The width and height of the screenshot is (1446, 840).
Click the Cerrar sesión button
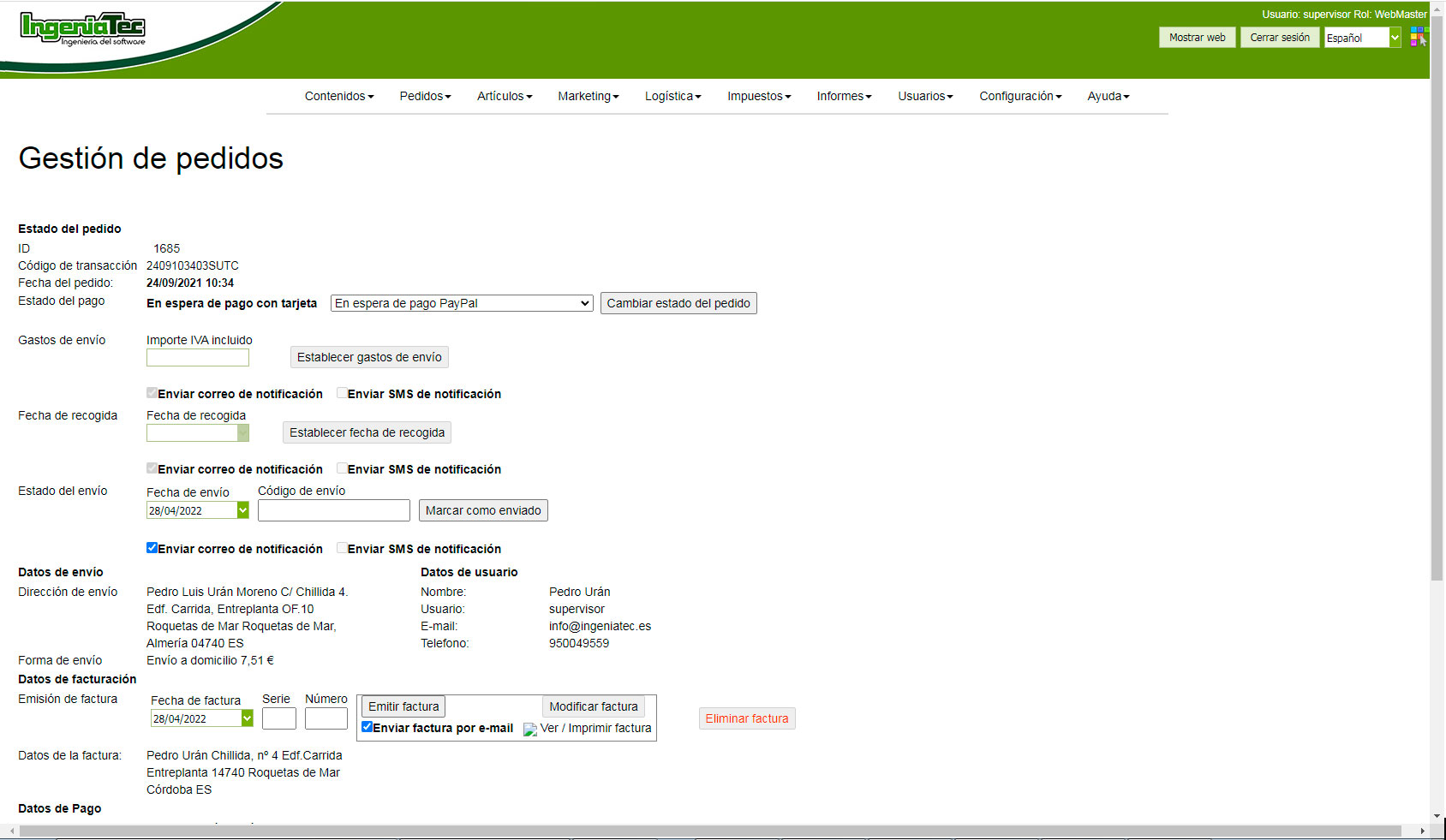coord(1280,38)
